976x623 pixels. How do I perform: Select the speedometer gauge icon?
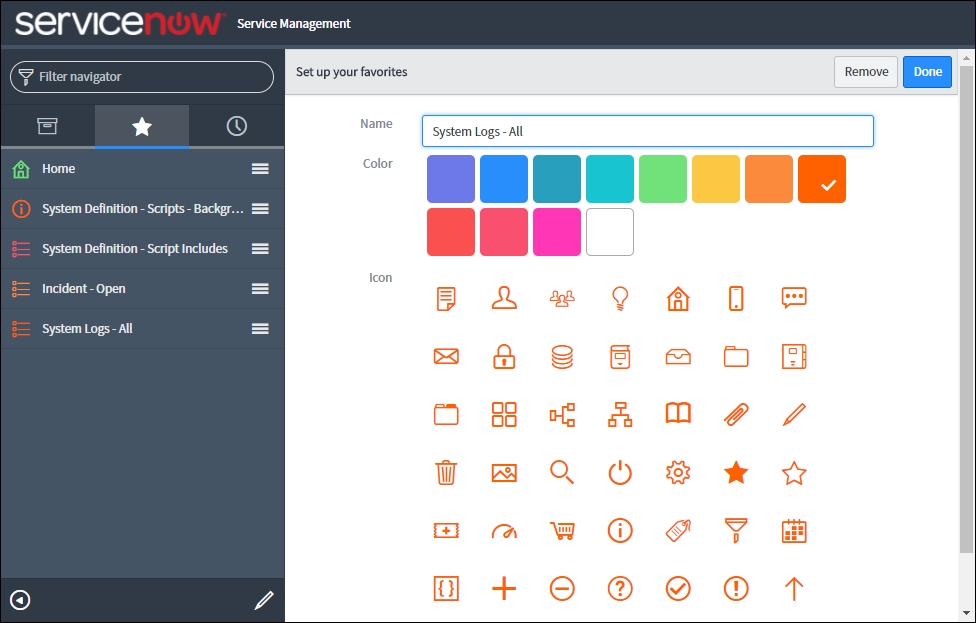click(x=504, y=531)
